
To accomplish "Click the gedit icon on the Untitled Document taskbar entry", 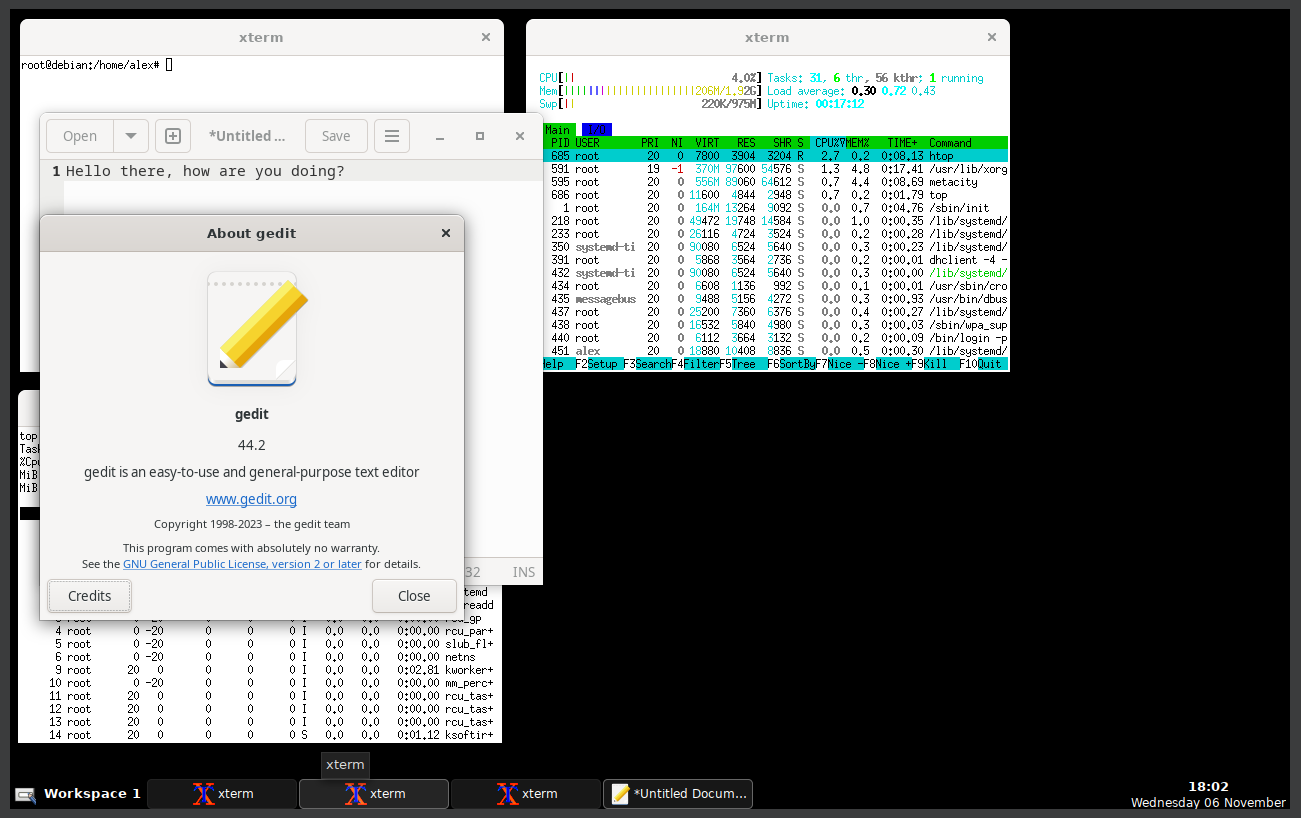I will click(x=621, y=793).
